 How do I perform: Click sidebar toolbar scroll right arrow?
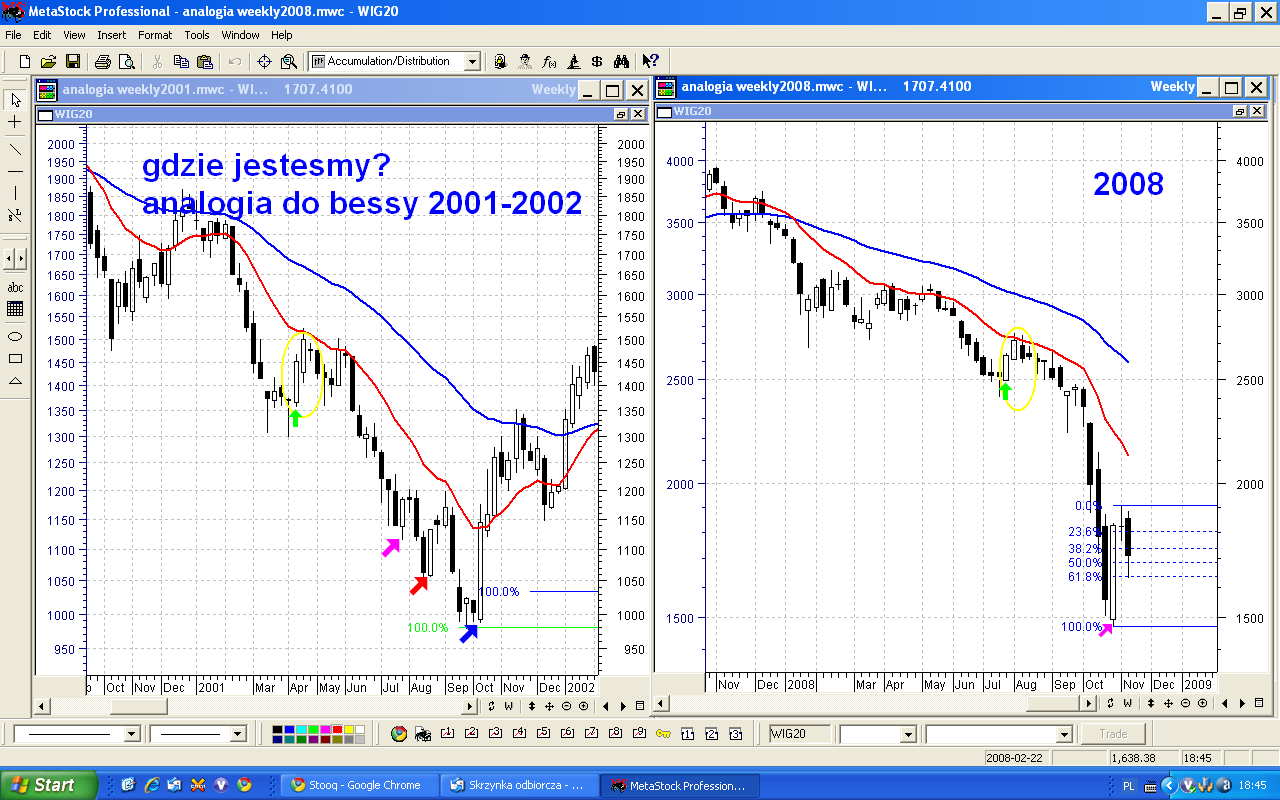pos(21,258)
